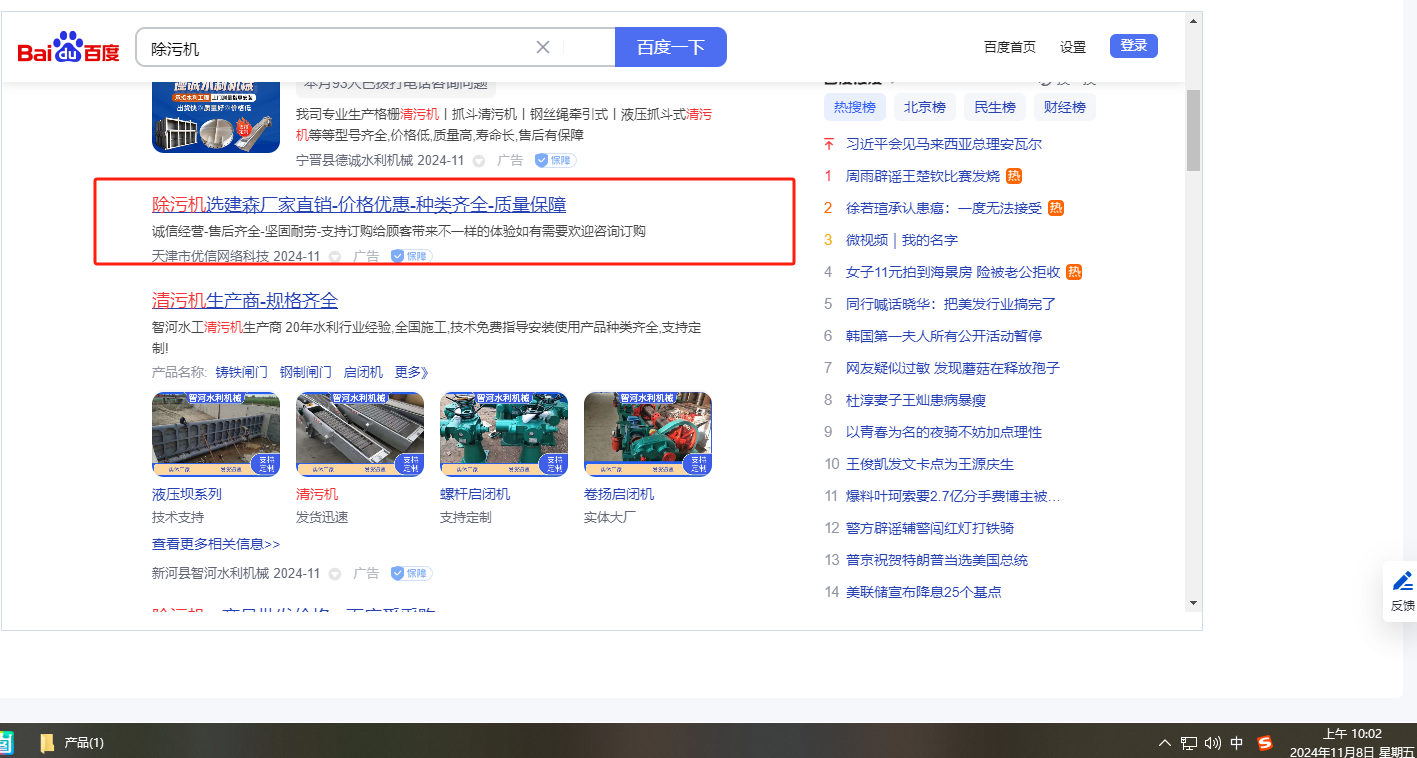
Task: Click the Baidu logo
Action: click(68, 48)
